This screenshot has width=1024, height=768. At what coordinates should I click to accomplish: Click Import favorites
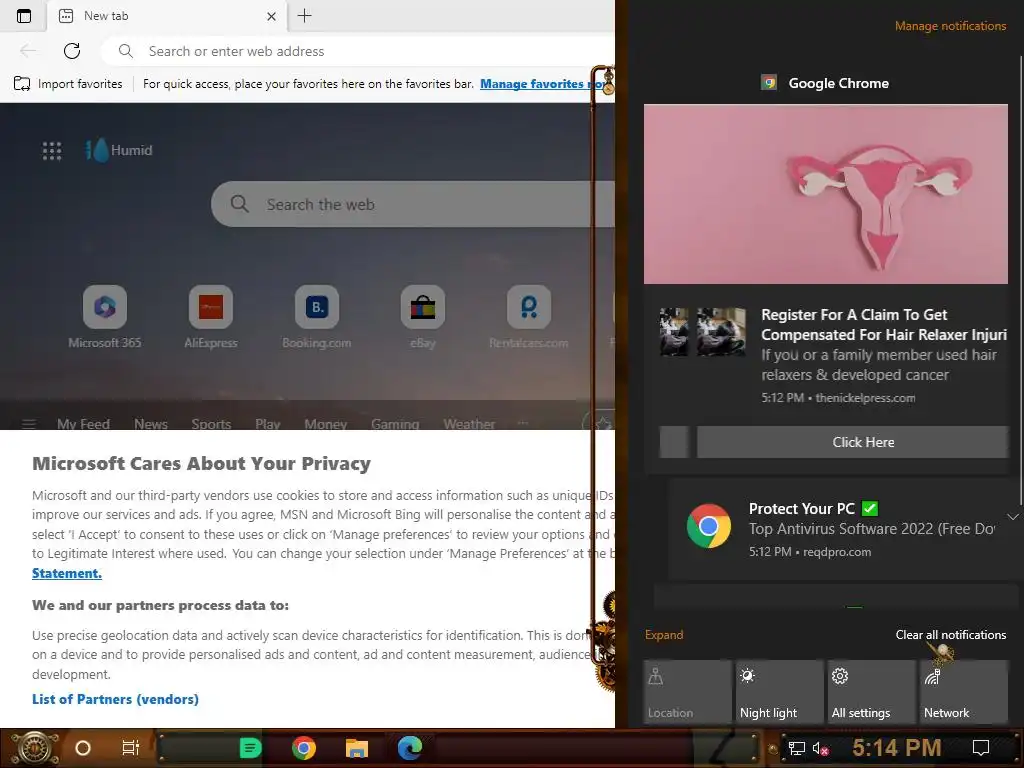68,84
